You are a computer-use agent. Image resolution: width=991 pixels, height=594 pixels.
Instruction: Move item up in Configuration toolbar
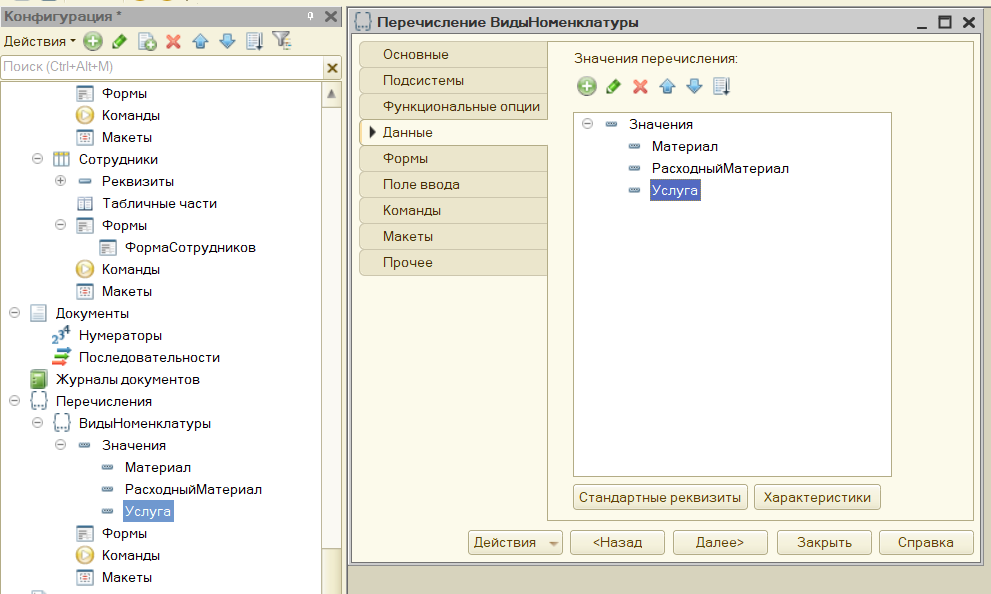point(200,42)
